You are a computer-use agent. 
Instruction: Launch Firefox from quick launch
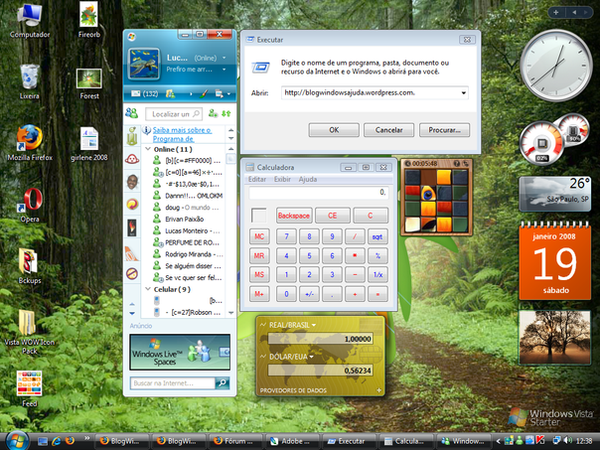coord(70,441)
